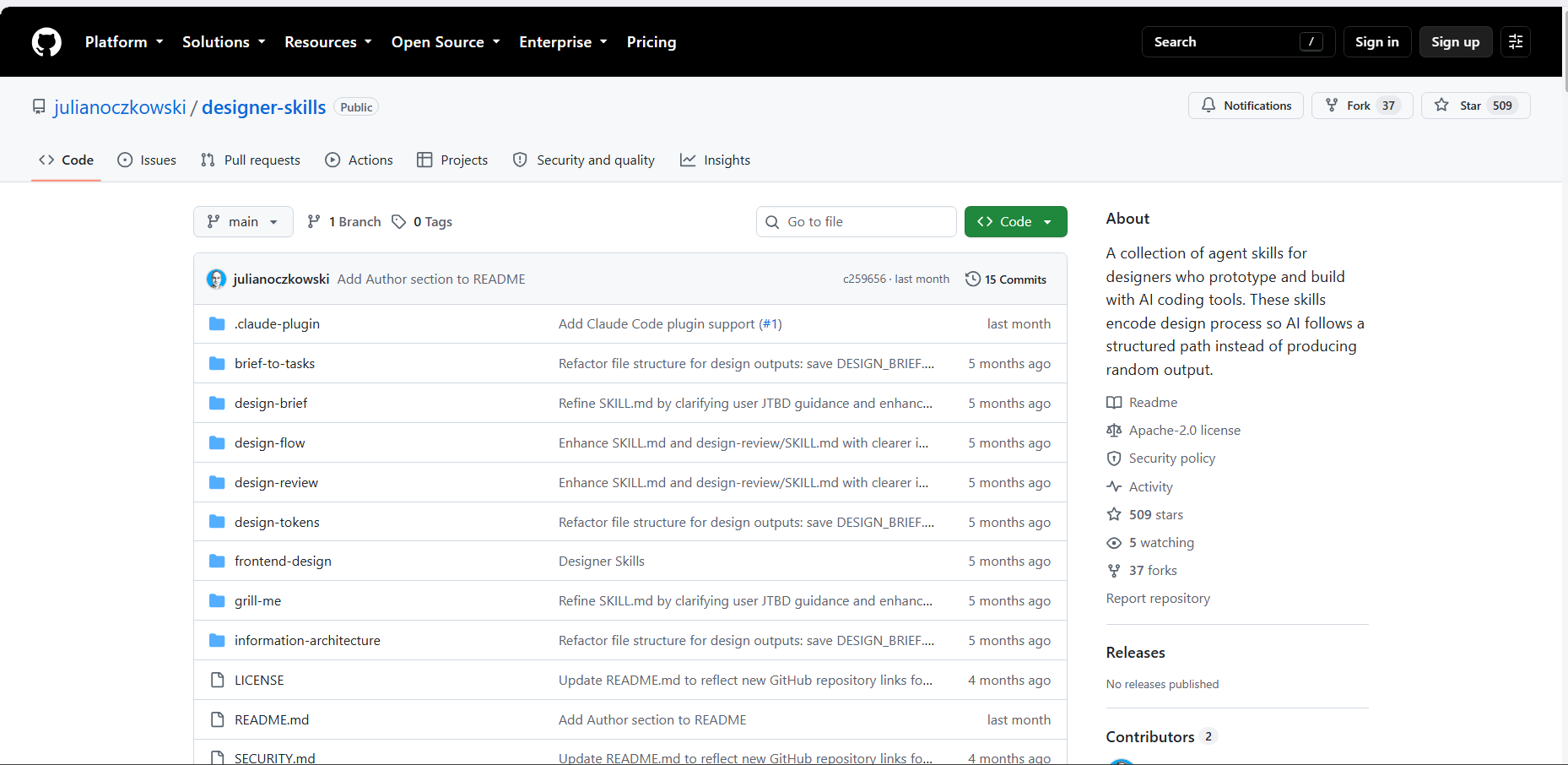Click the design-tokens folder icon
This screenshot has height=765, width=1568.
217,522
